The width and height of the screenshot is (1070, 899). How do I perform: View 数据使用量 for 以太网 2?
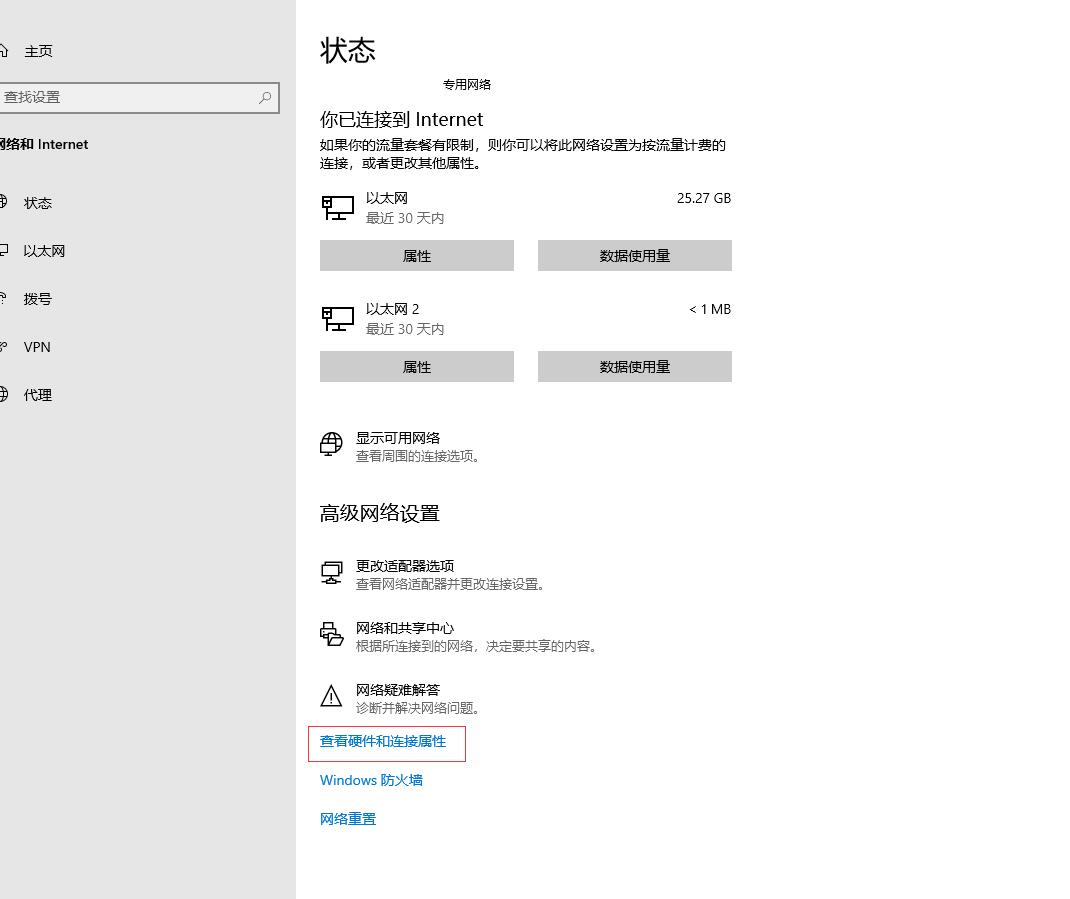634,367
